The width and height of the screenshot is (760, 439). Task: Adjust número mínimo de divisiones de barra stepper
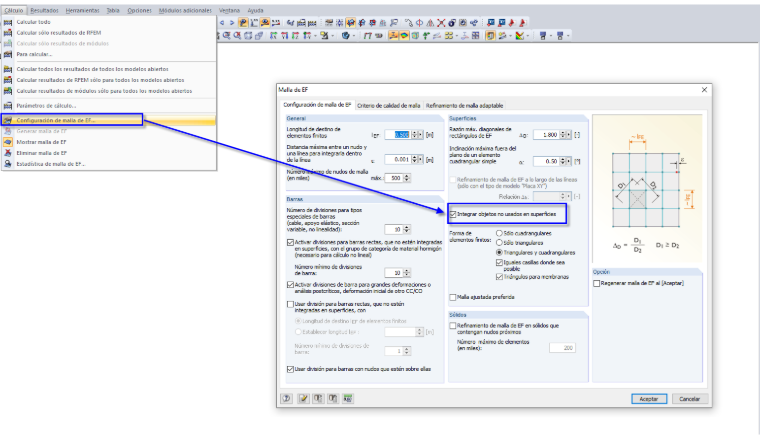click(407, 273)
